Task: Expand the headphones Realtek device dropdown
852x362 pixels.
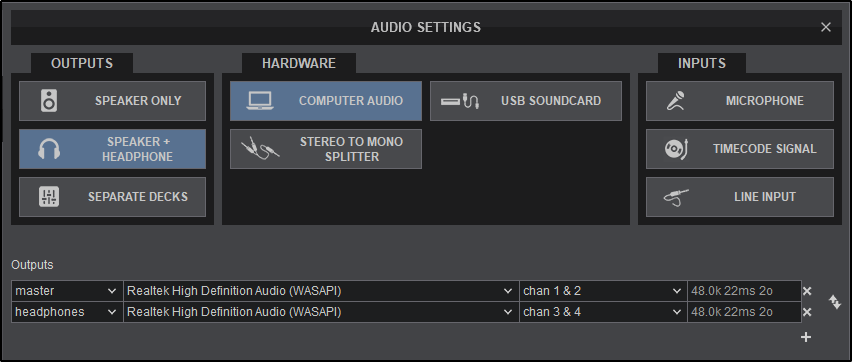Action: 321,312
